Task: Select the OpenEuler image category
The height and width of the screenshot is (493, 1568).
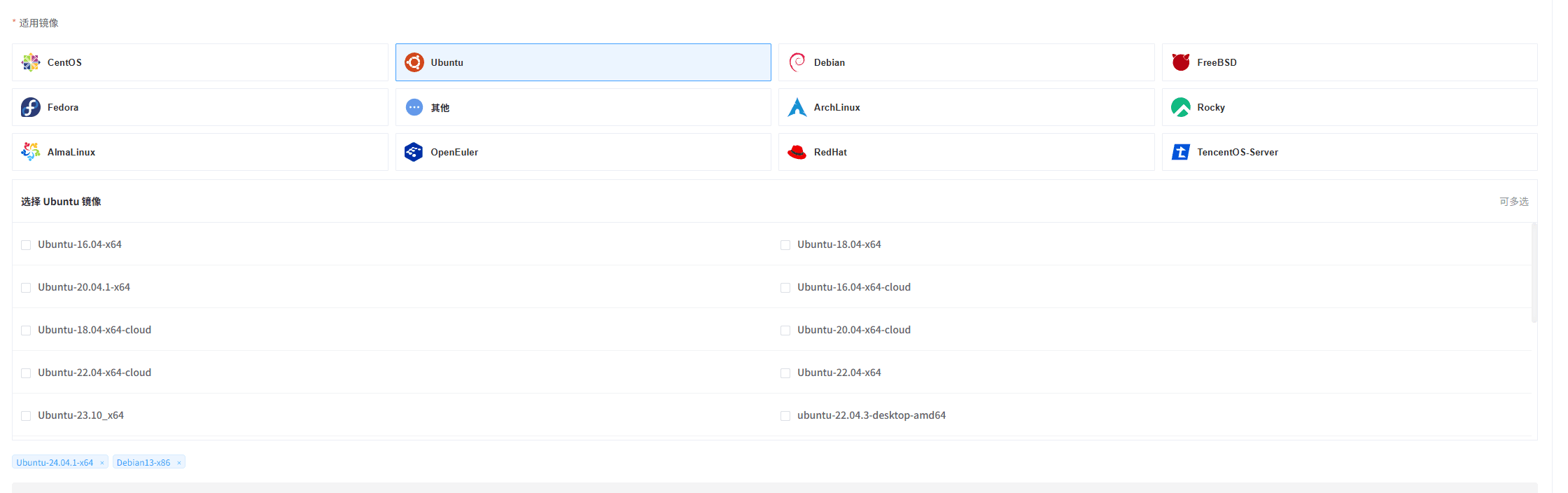Action: [583, 152]
